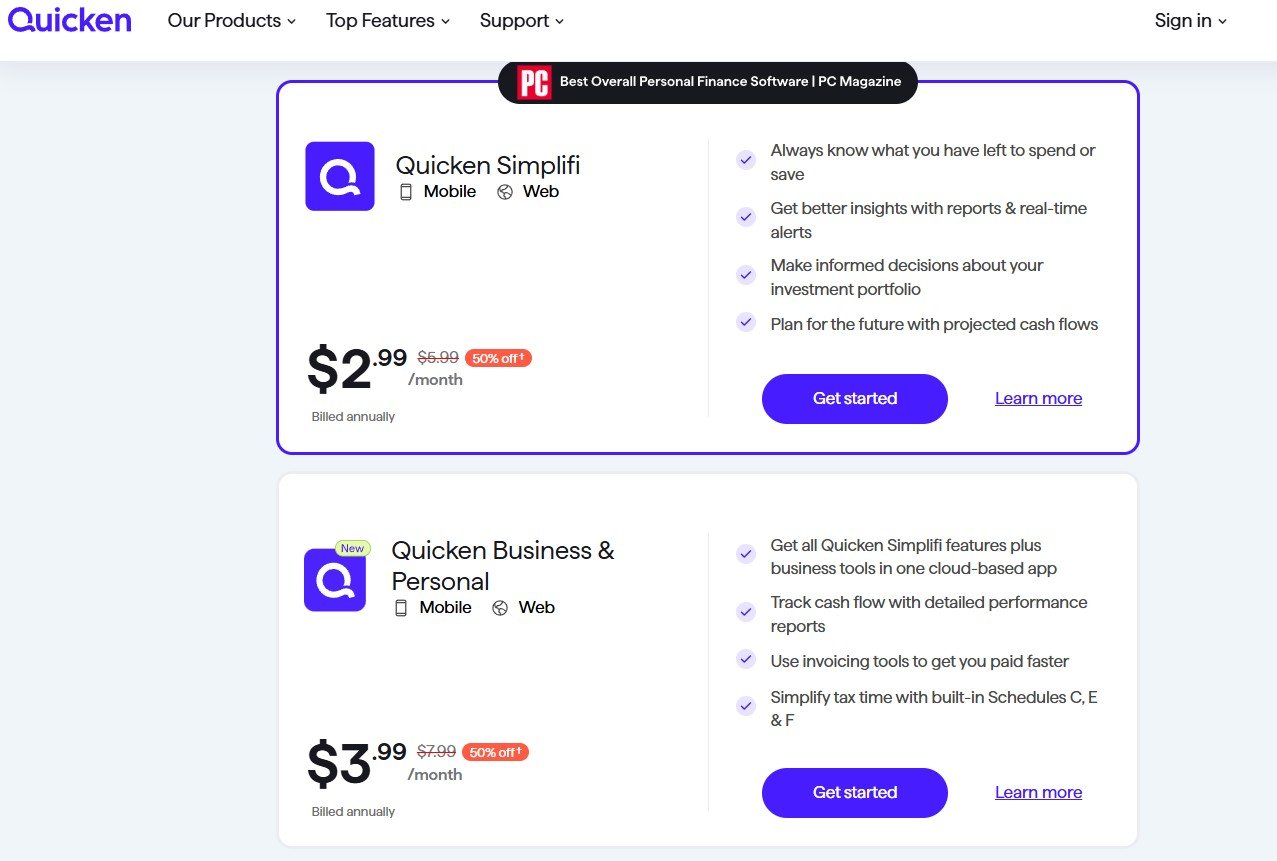Click the Quicken logo in header
The height and width of the screenshot is (861, 1277).
(70, 21)
